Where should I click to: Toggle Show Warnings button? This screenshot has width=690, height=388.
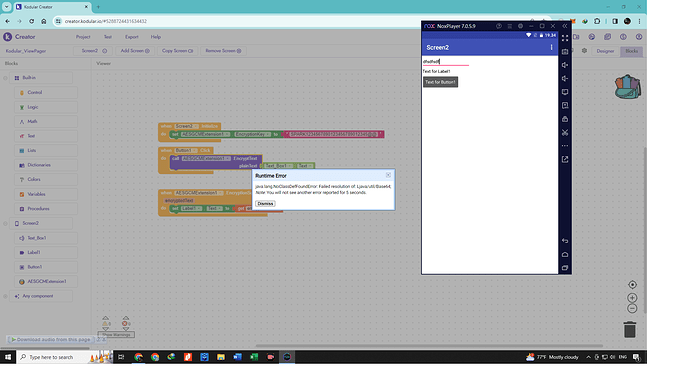[116, 335]
